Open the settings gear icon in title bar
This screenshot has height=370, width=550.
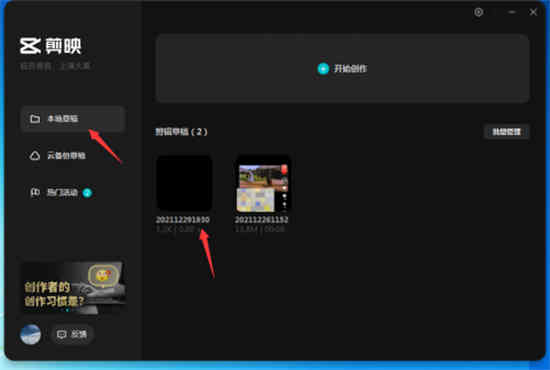[478, 12]
